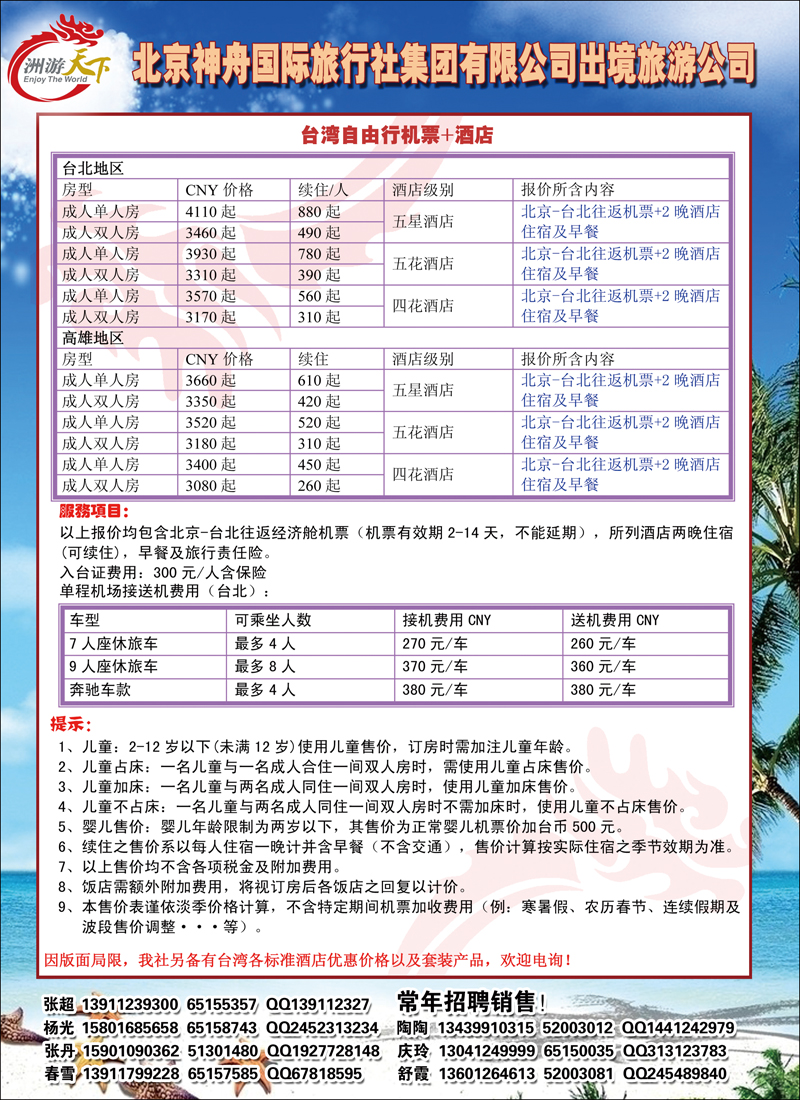Image resolution: width=800 pixels, height=1100 pixels.
Task: Click the 3310起 price entry
Action: 211,274
